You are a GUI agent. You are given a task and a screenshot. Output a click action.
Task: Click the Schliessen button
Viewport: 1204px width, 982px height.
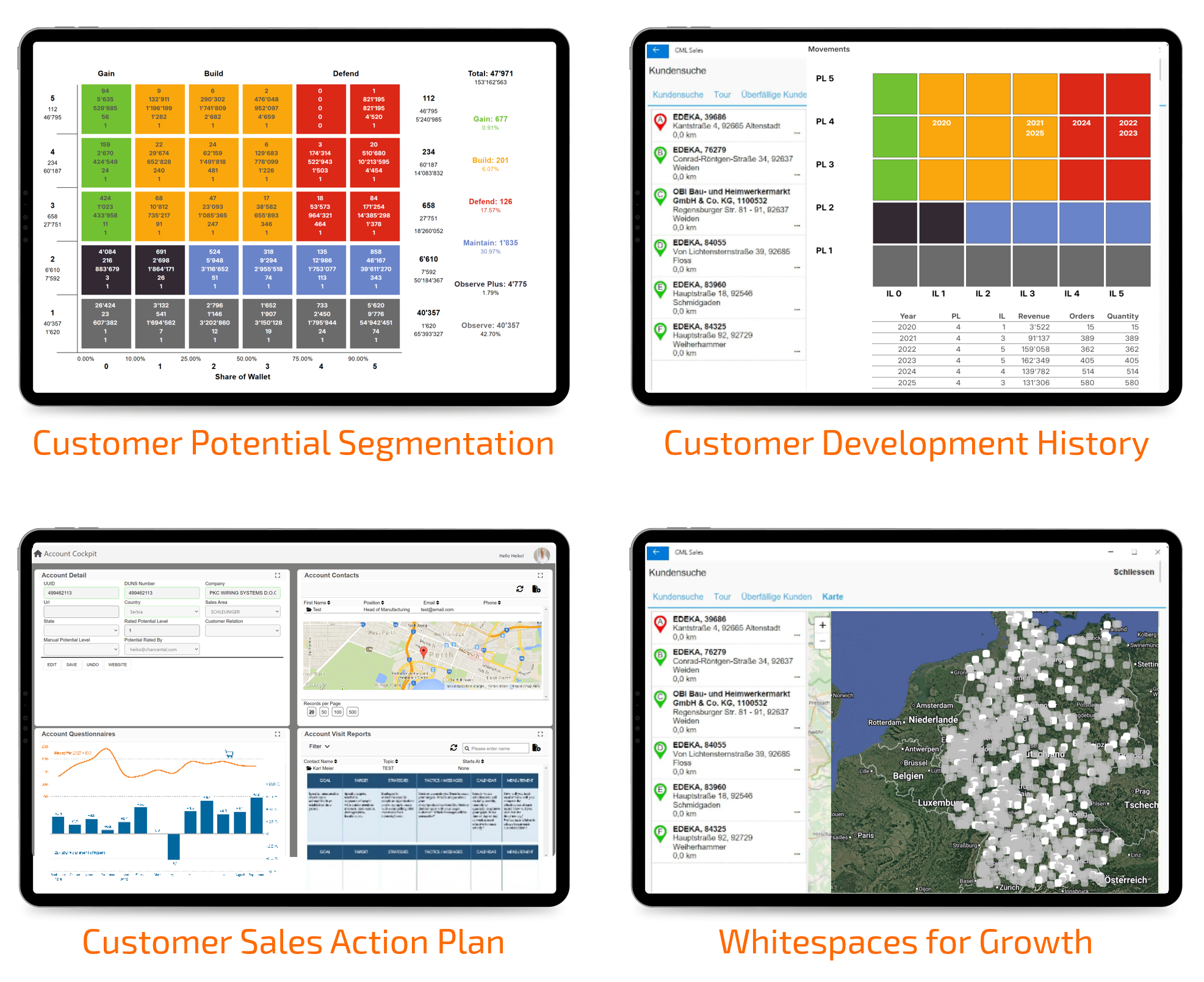point(1133,572)
